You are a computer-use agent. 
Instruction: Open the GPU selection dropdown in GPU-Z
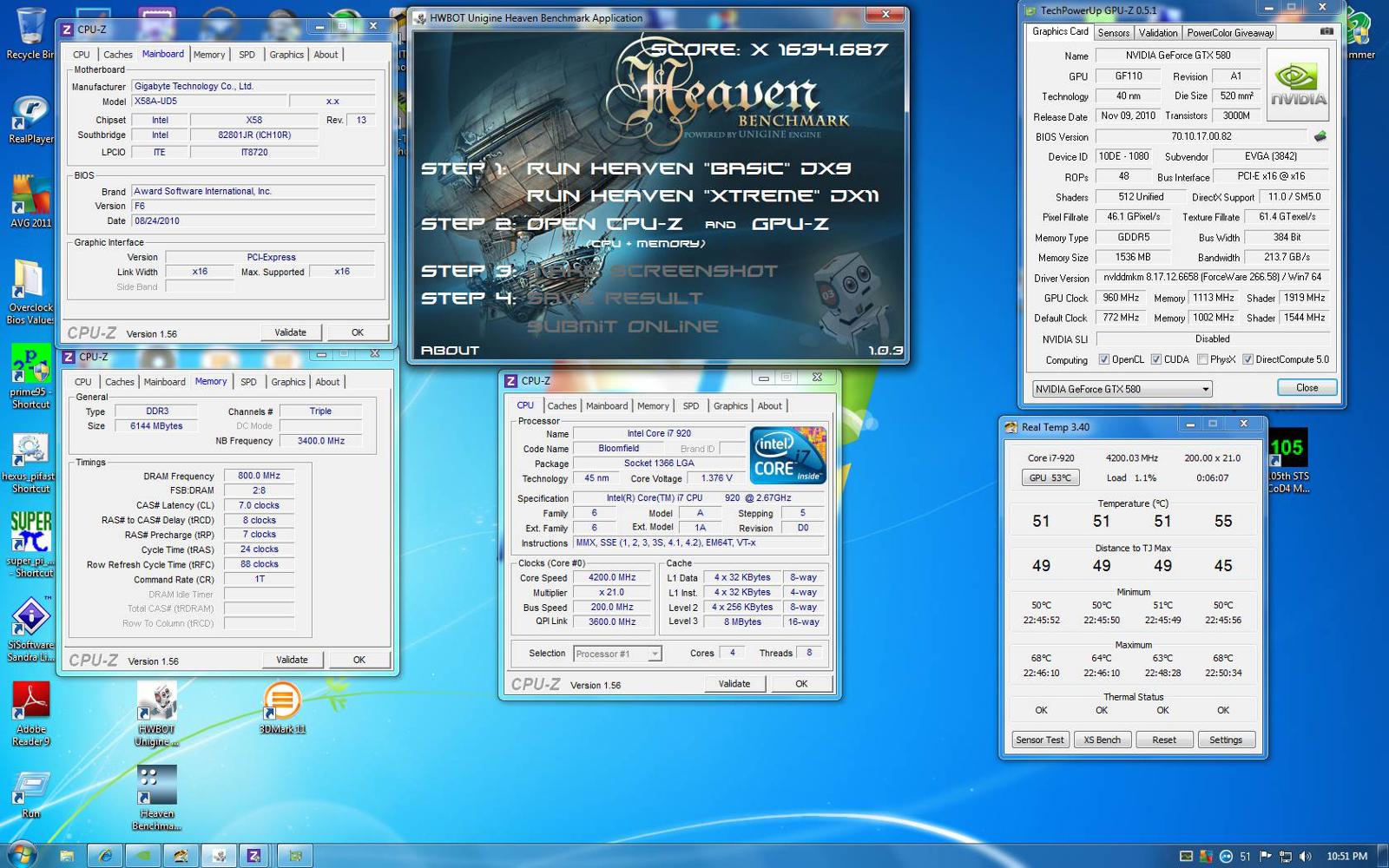[x=1122, y=389]
